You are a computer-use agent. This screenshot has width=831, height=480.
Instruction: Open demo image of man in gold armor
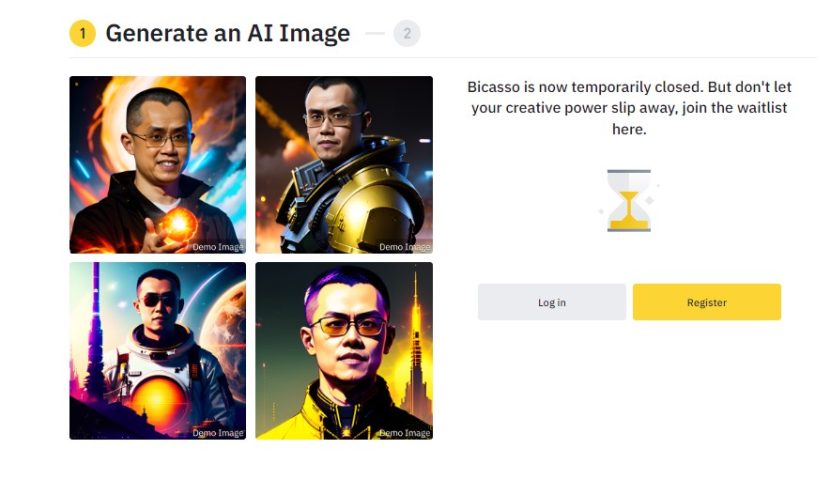344,165
